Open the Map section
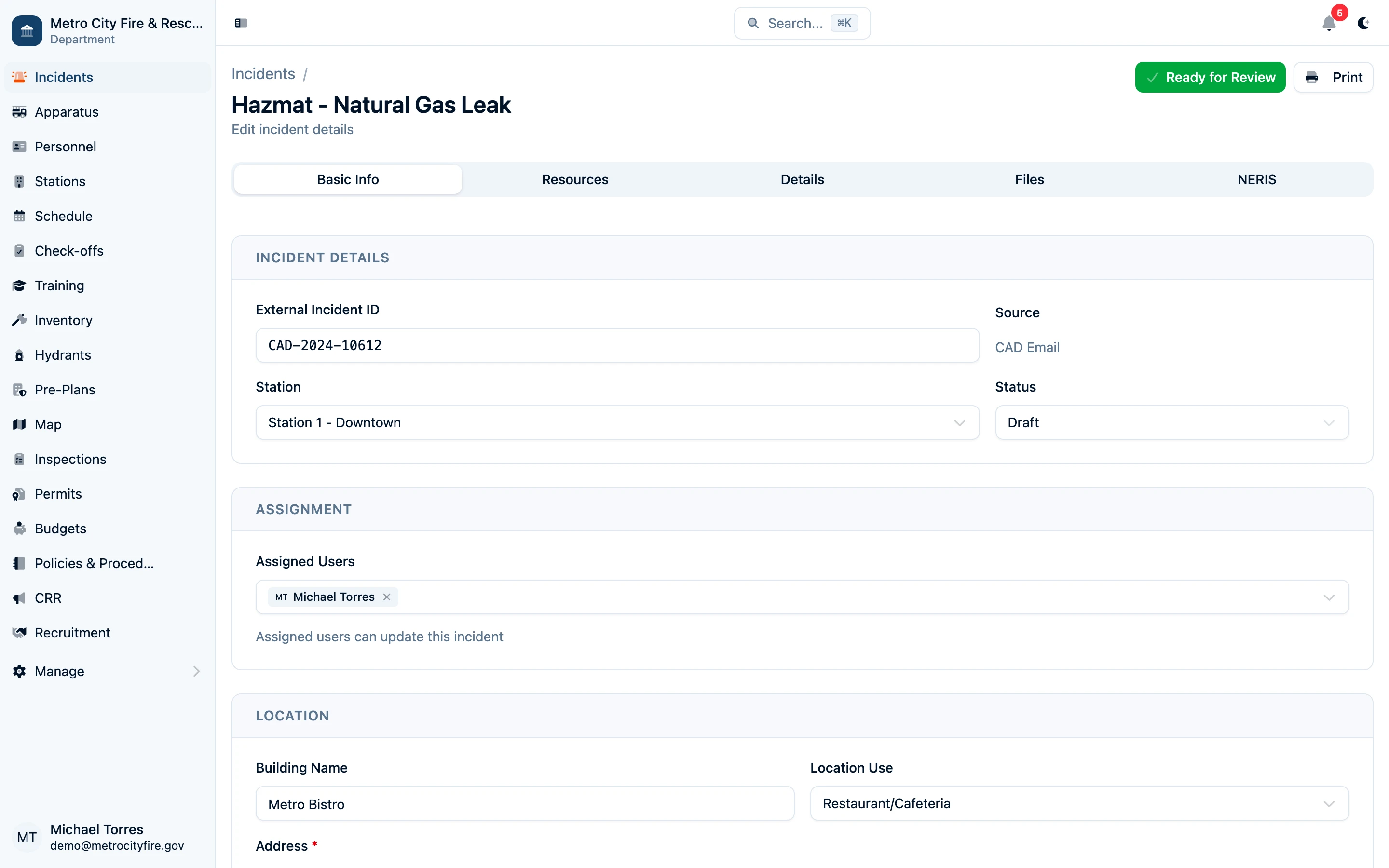The height and width of the screenshot is (868, 1389). [x=47, y=424]
